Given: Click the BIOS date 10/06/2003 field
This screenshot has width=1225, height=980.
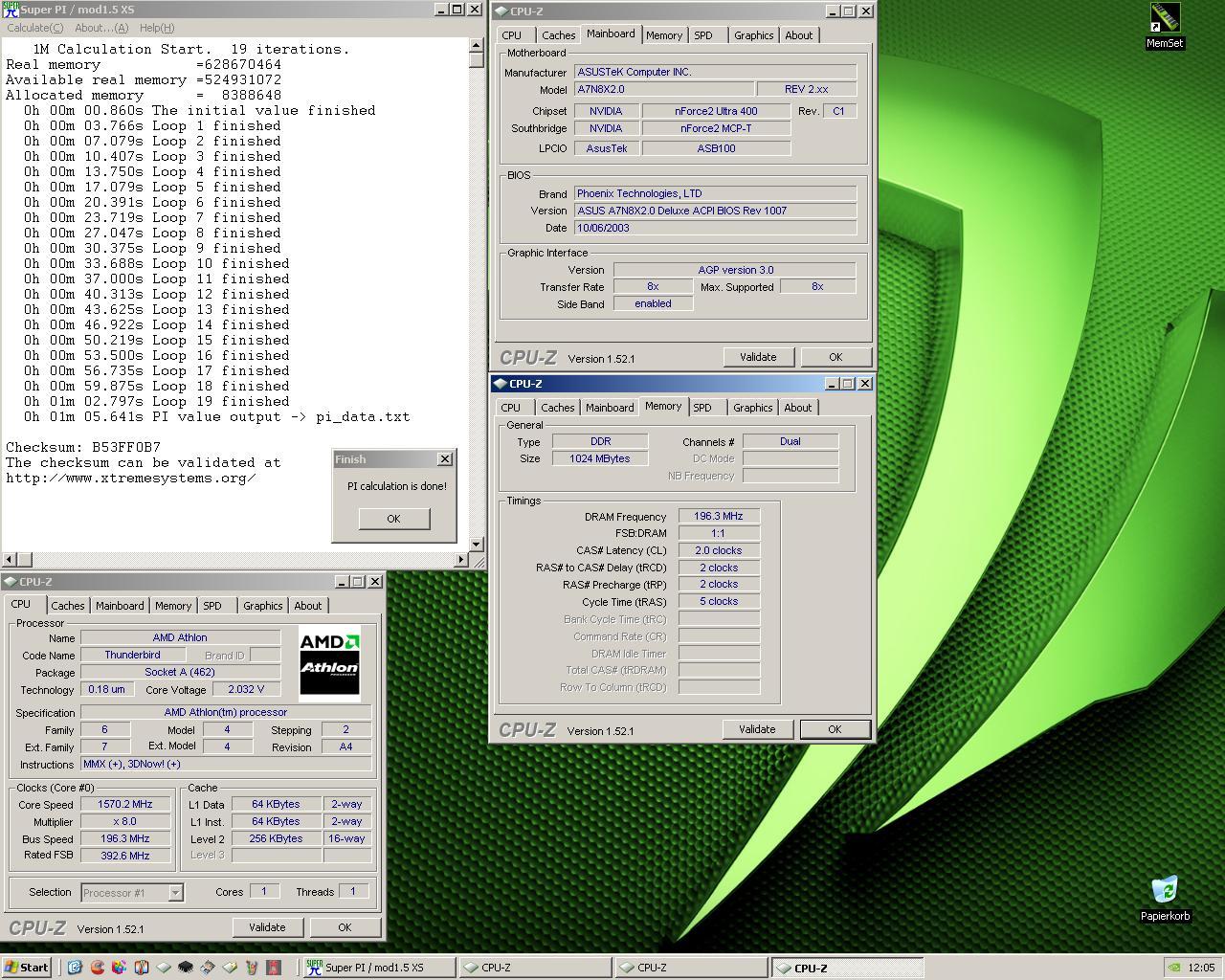Looking at the screenshot, I should [x=715, y=228].
